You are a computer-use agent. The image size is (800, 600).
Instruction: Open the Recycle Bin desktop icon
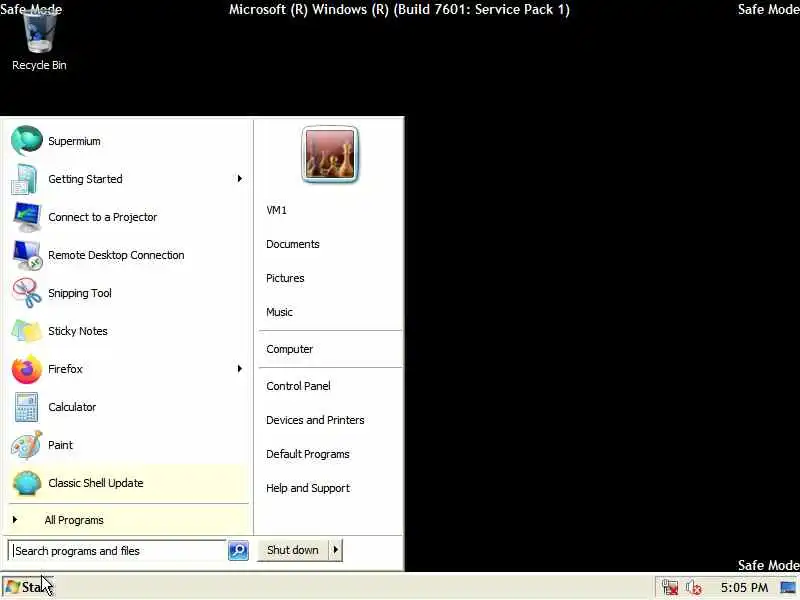[x=39, y=32]
